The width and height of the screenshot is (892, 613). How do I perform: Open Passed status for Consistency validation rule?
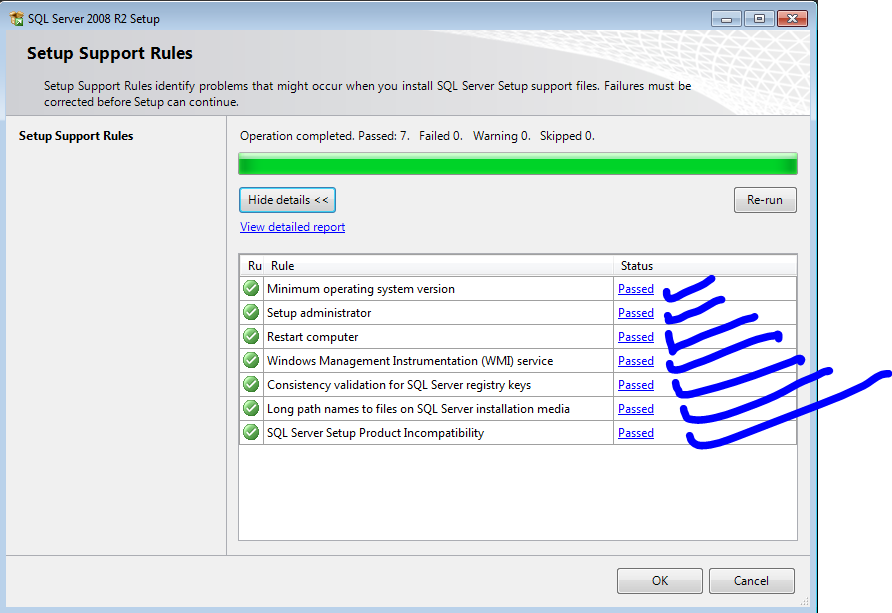point(636,384)
